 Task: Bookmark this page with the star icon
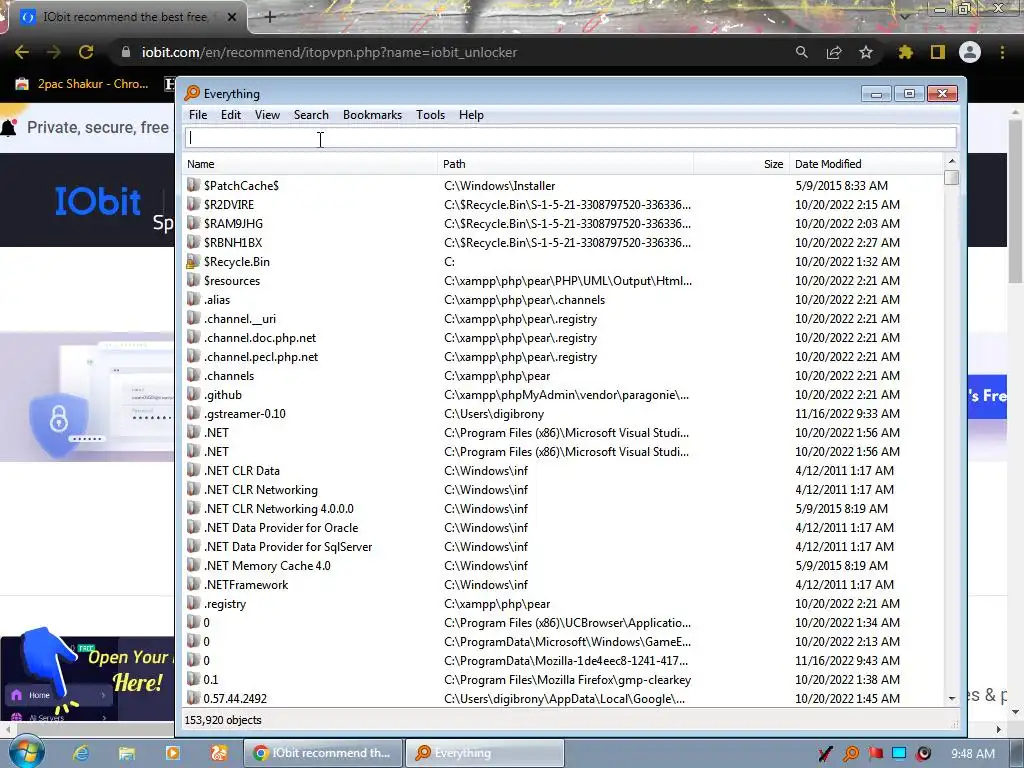866,52
